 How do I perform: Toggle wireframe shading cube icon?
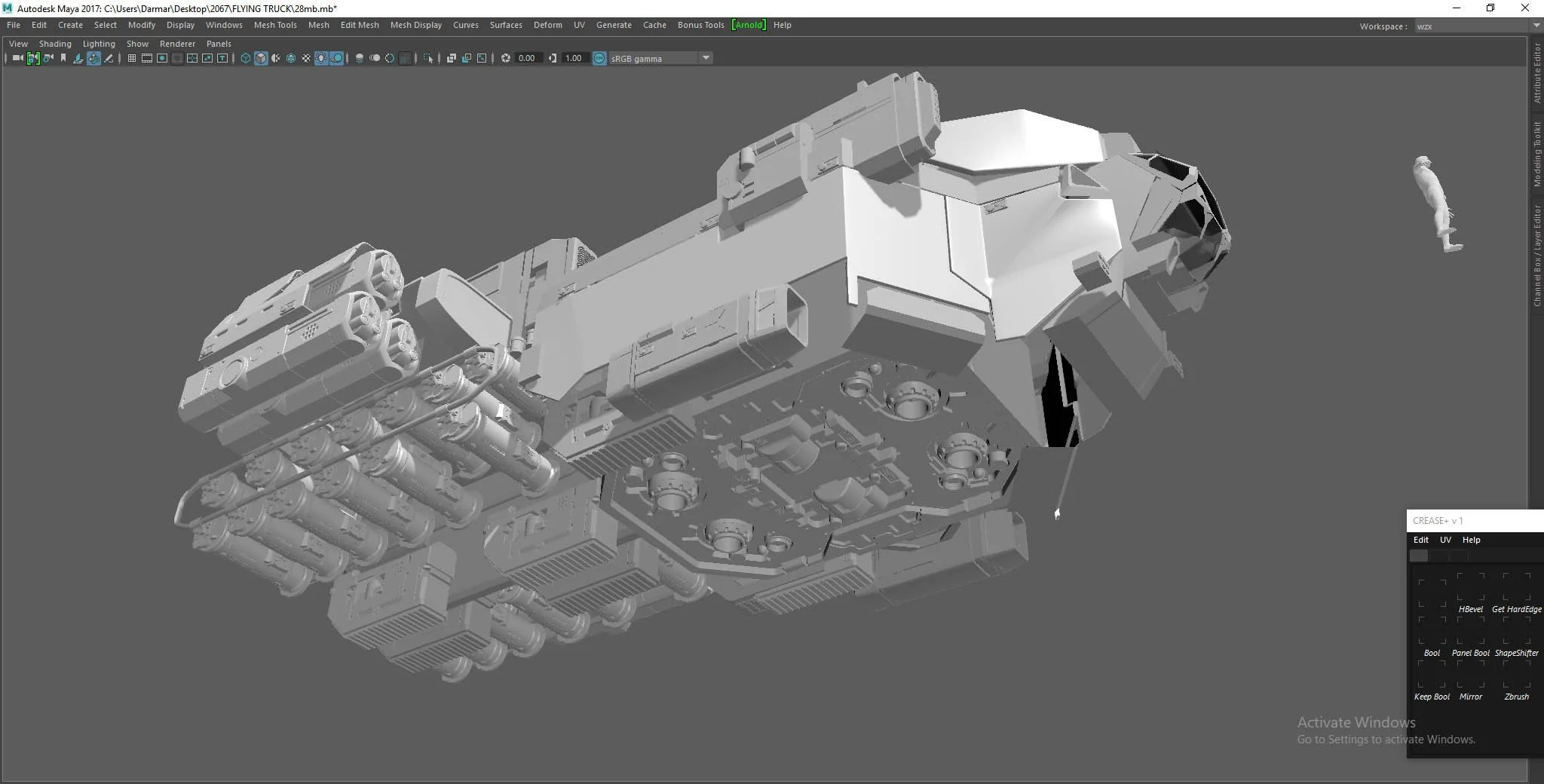[x=246, y=58]
